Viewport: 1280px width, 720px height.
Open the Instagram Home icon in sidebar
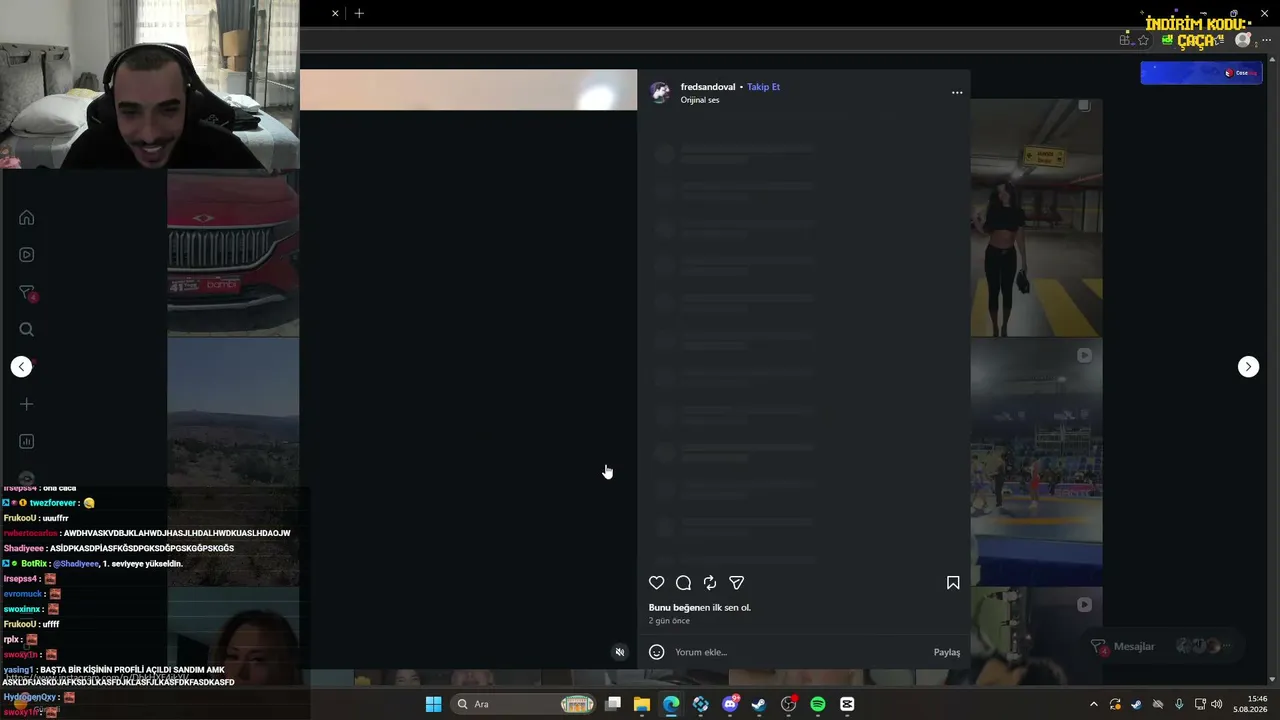(x=27, y=218)
